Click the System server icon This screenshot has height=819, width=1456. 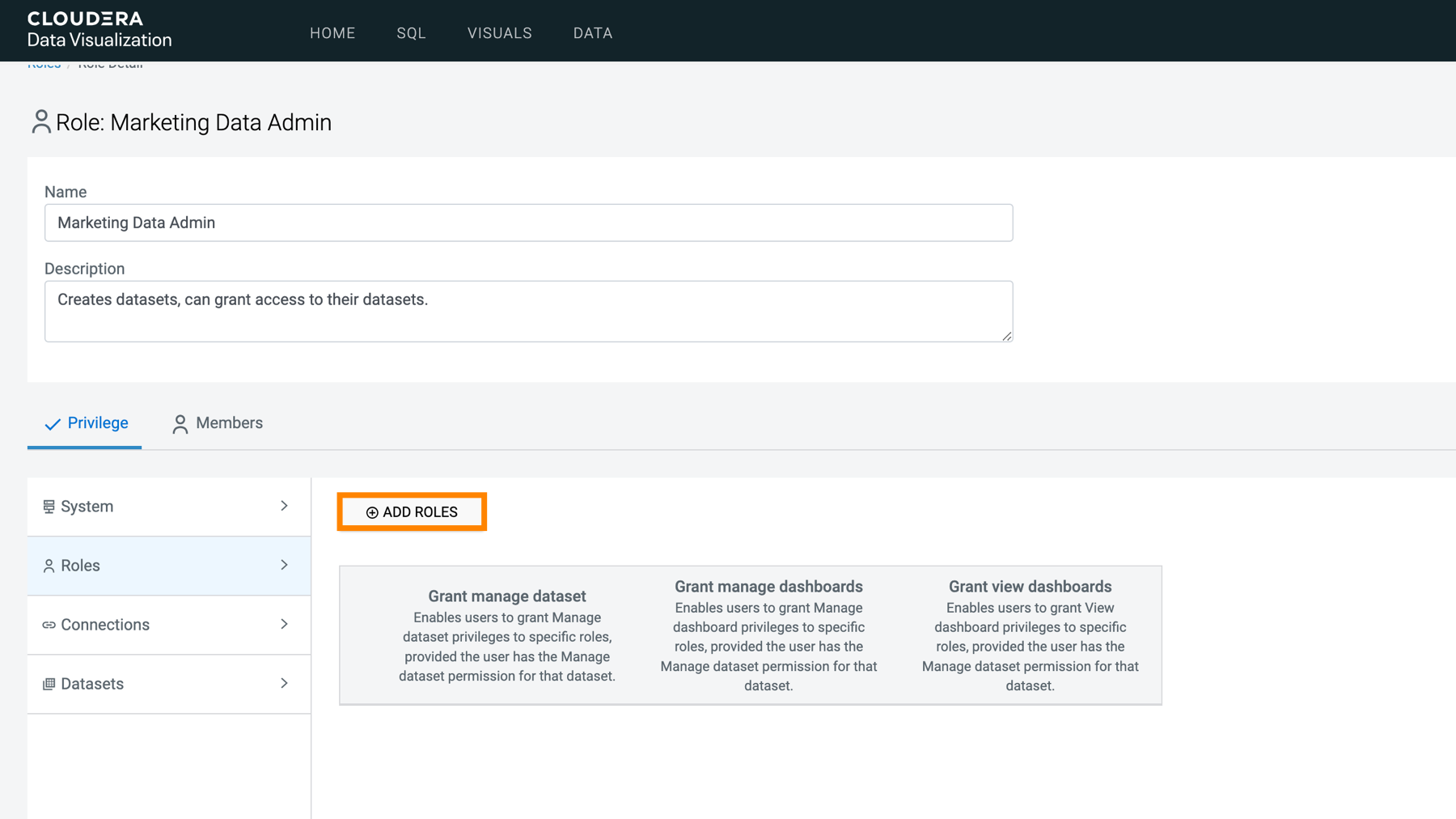point(49,507)
